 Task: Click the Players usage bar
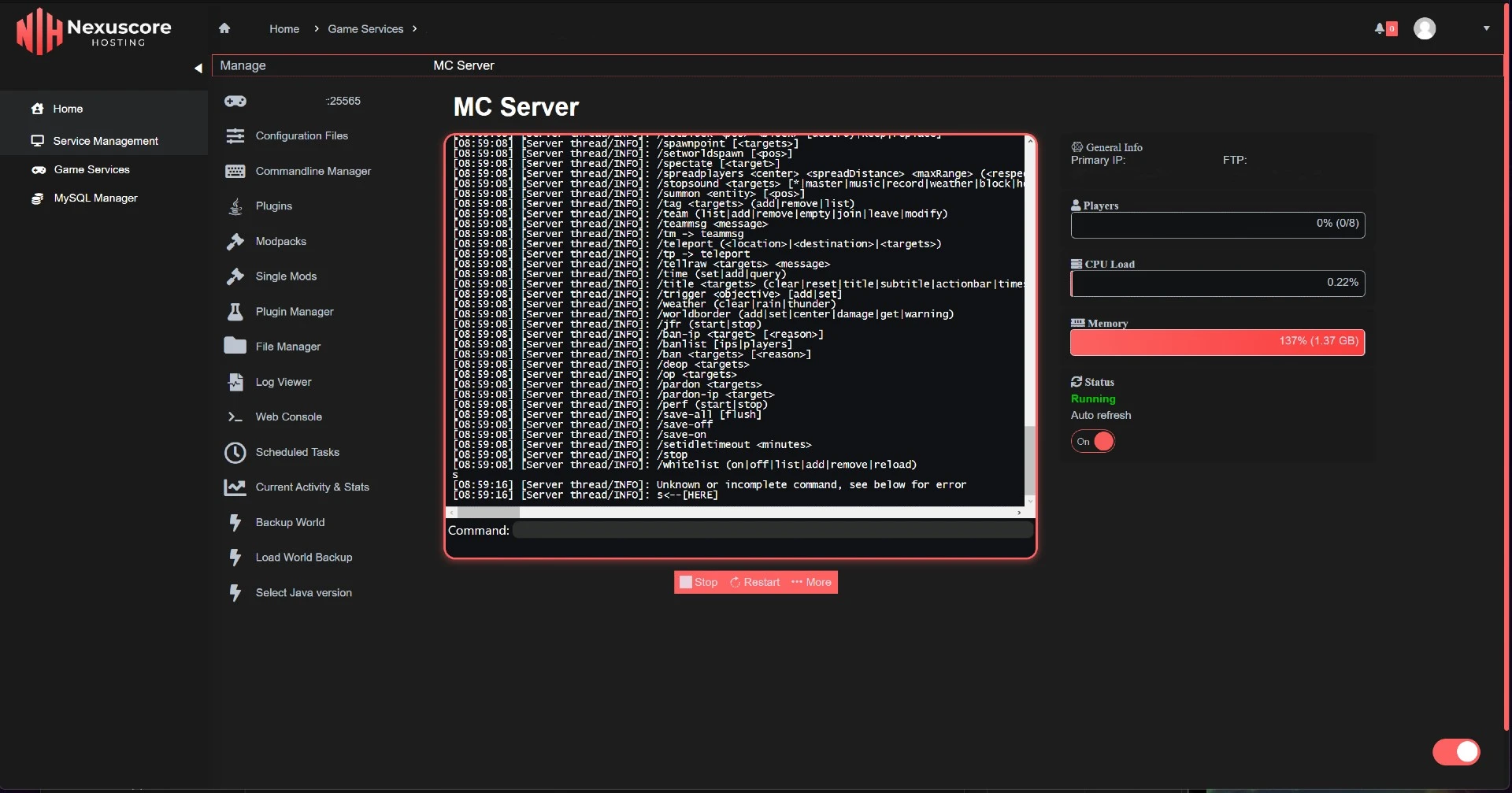1217,224
